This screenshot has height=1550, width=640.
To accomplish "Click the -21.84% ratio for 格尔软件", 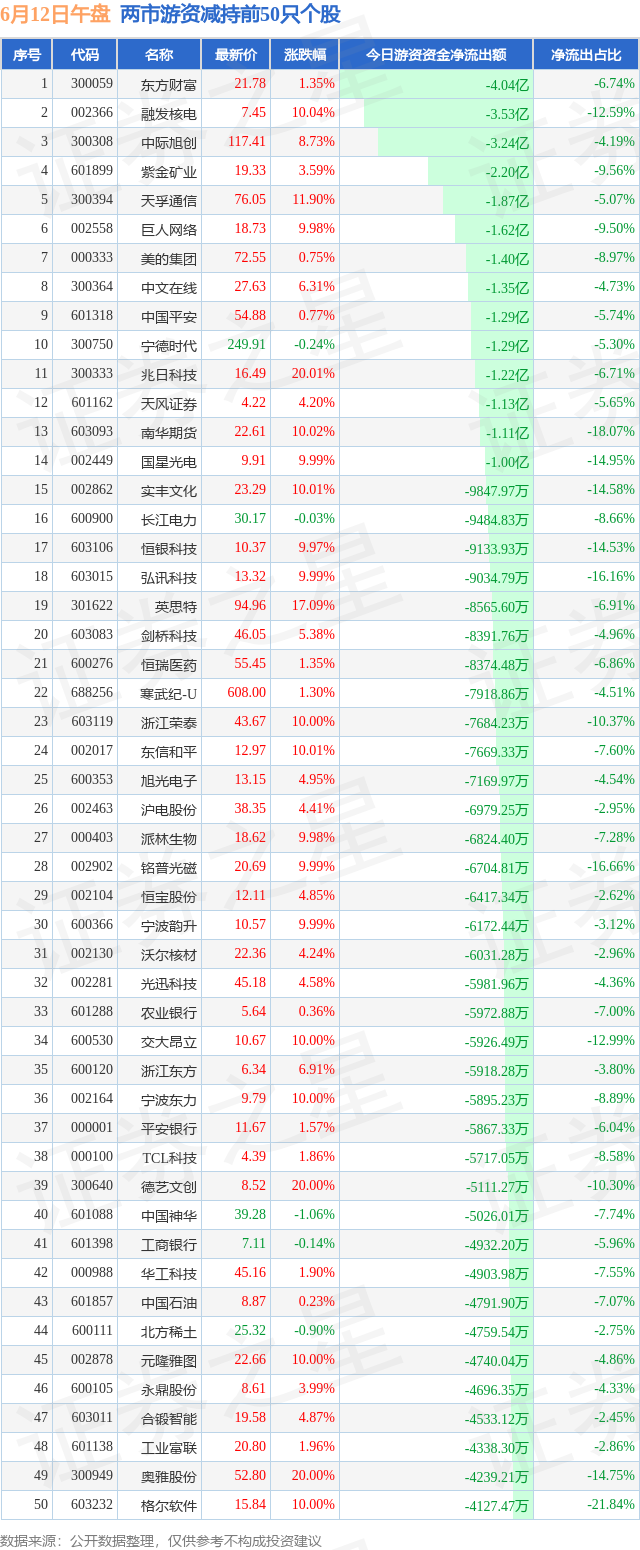I will click(x=611, y=1505).
